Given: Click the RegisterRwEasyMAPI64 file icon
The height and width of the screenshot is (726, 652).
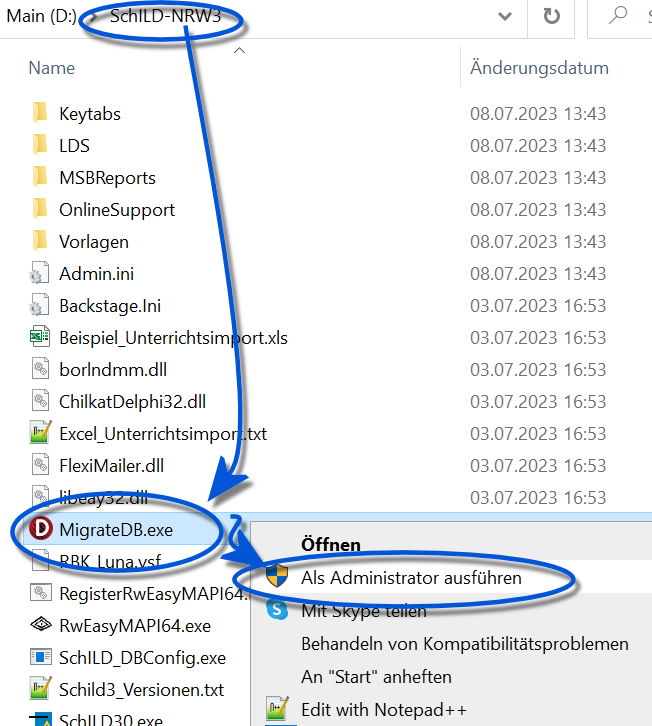Looking at the screenshot, I should pyautogui.click(x=40, y=592).
